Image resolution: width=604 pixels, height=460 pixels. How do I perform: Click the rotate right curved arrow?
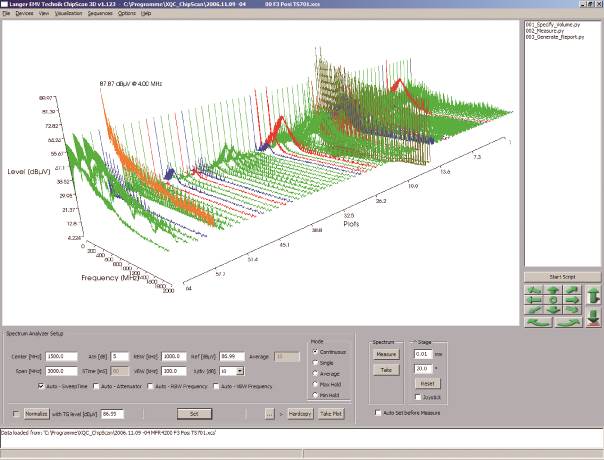point(568,322)
